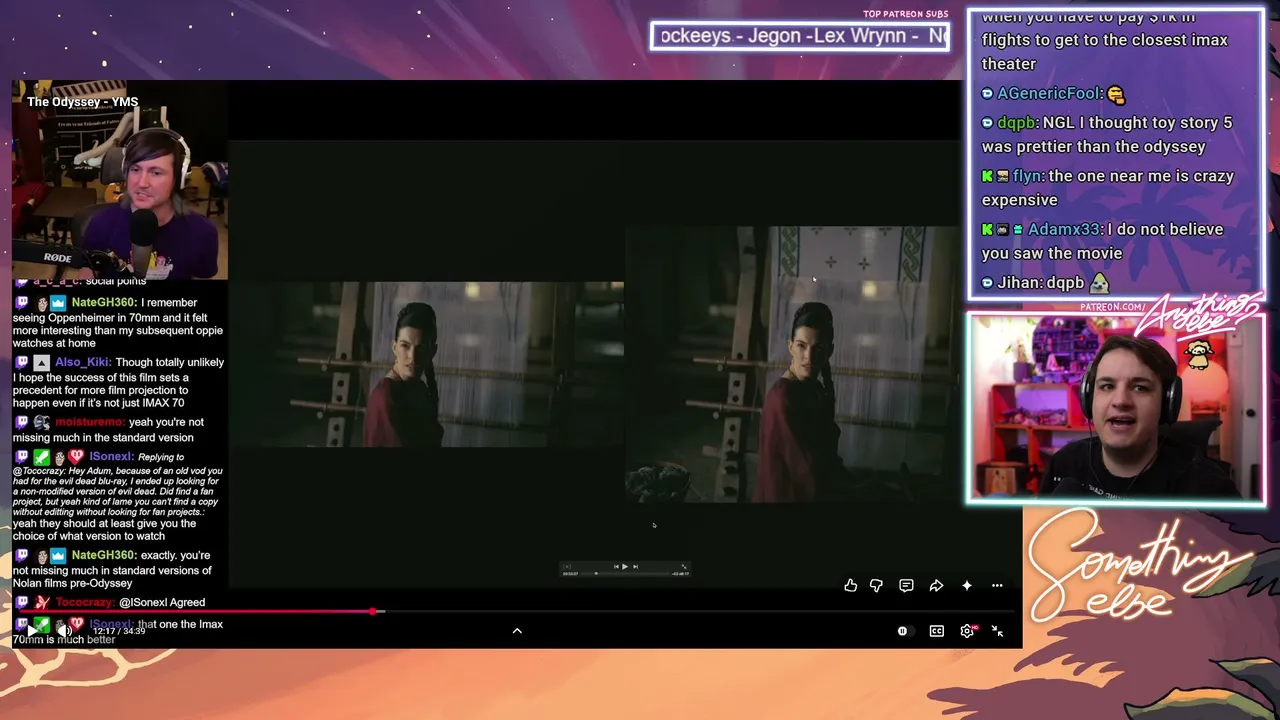Mute the YouTube video volume
This screenshot has height=720, width=1280.
63,630
